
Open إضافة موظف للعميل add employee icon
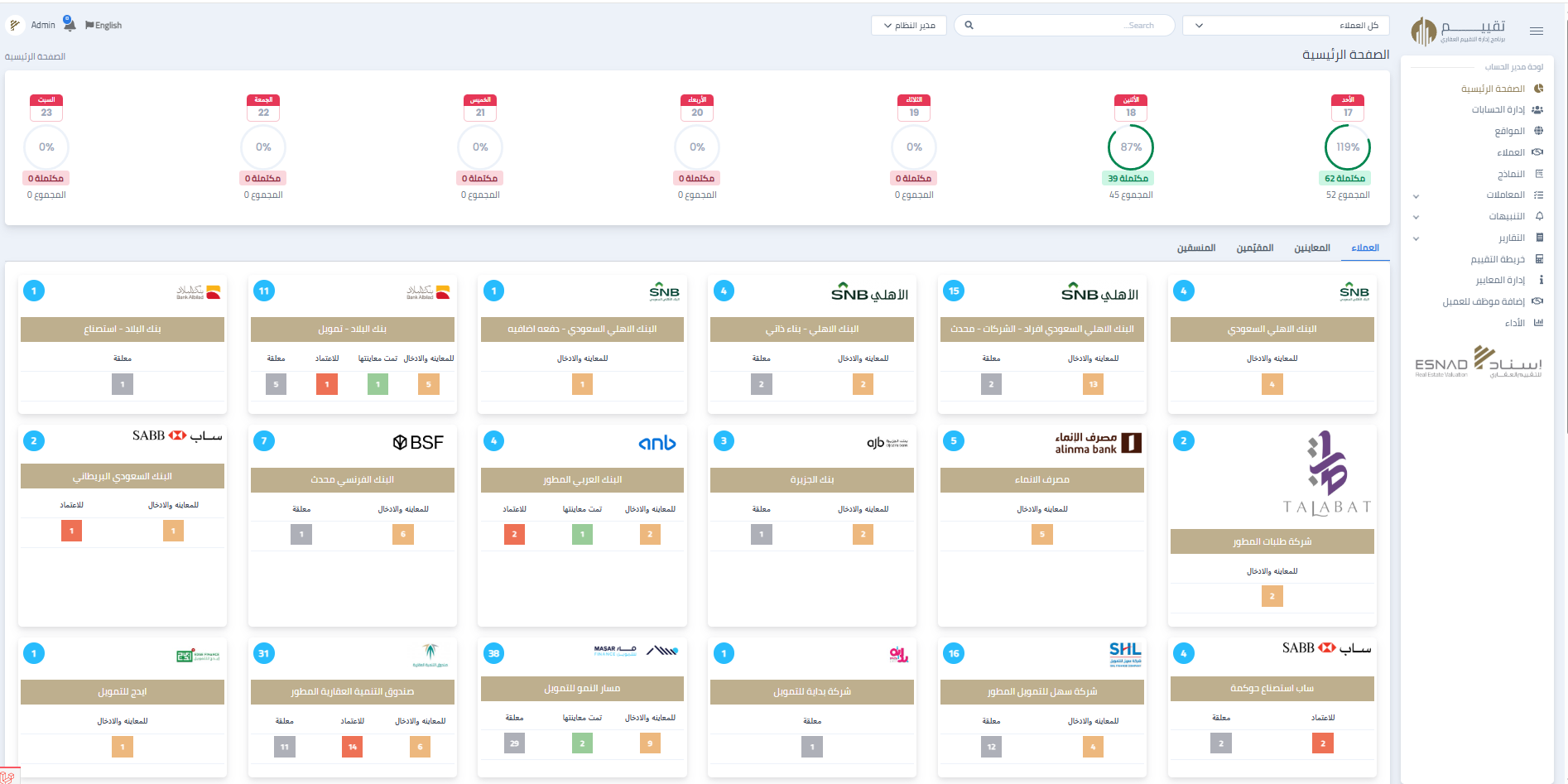point(1537,301)
